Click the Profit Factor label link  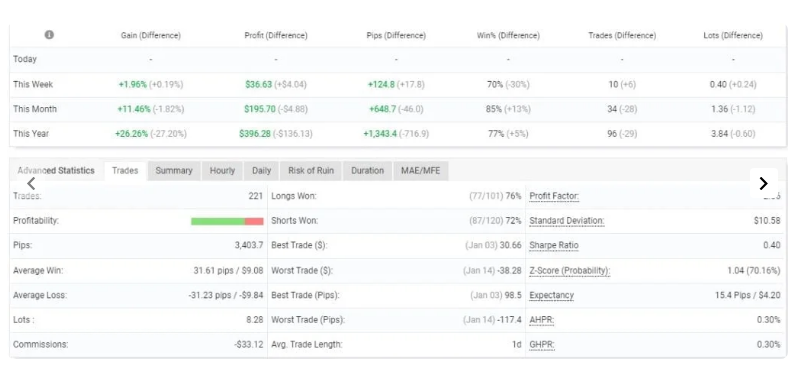pyautogui.click(x=554, y=196)
